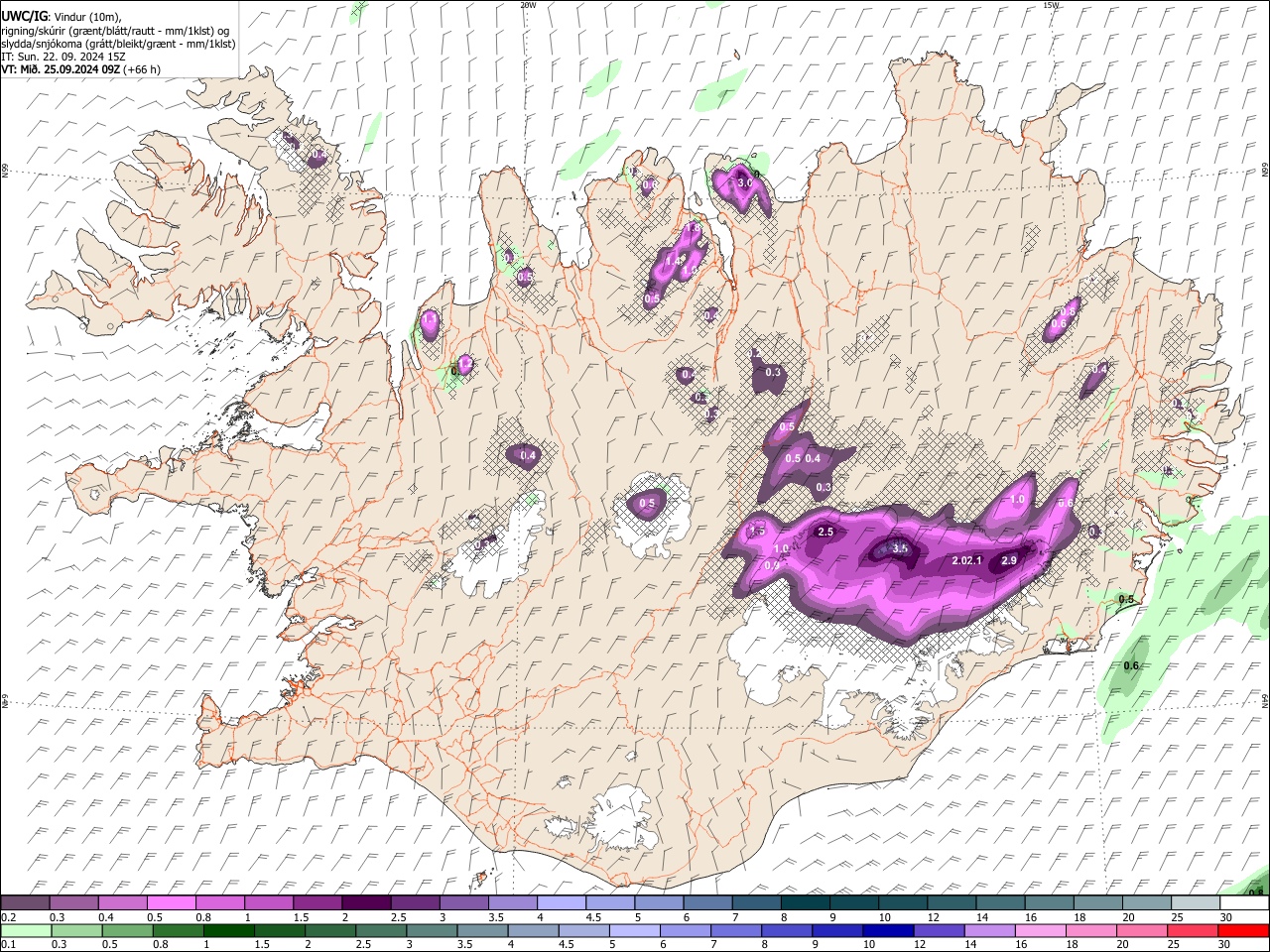1270x952 pixels.
Task: Select the upper legend swatch labeled 0.3
Action: pyautogui.click(x=73, y=903)
